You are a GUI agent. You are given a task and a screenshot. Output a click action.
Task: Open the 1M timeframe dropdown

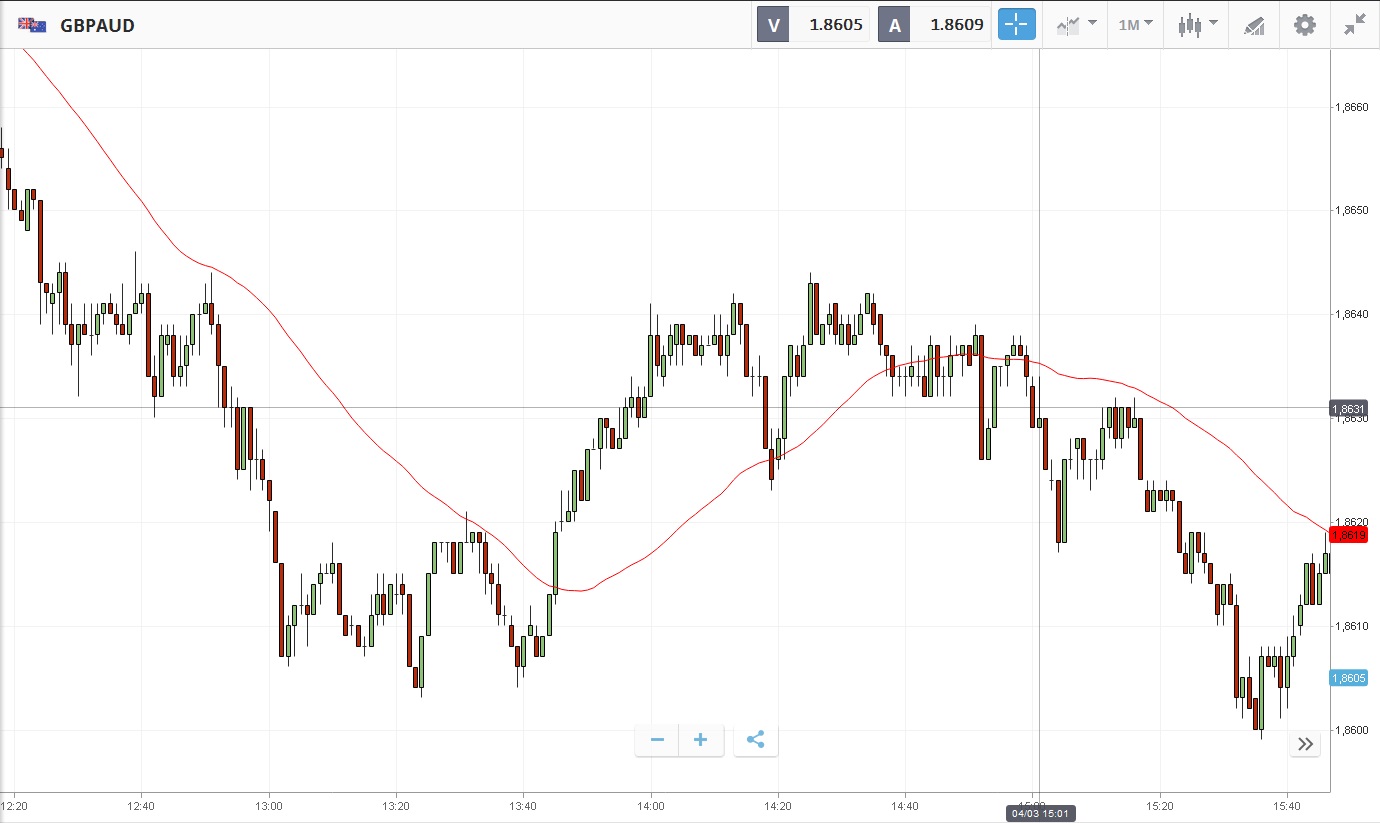1135,25
